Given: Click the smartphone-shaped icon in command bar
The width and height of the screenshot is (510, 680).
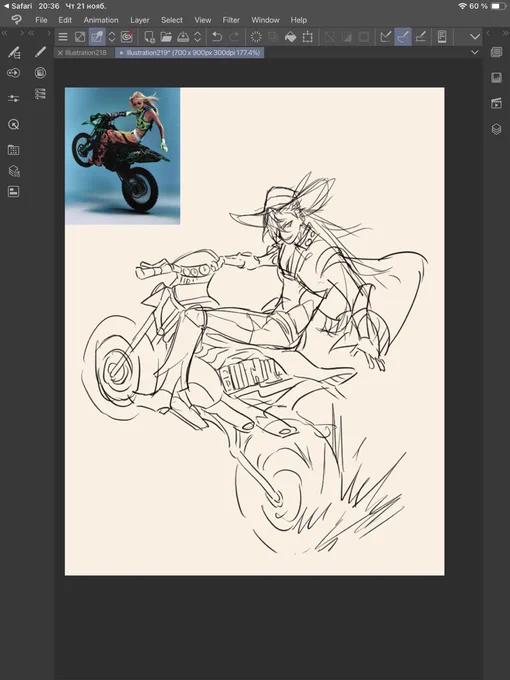Looking at the screenshot, I should coord(442,37).
